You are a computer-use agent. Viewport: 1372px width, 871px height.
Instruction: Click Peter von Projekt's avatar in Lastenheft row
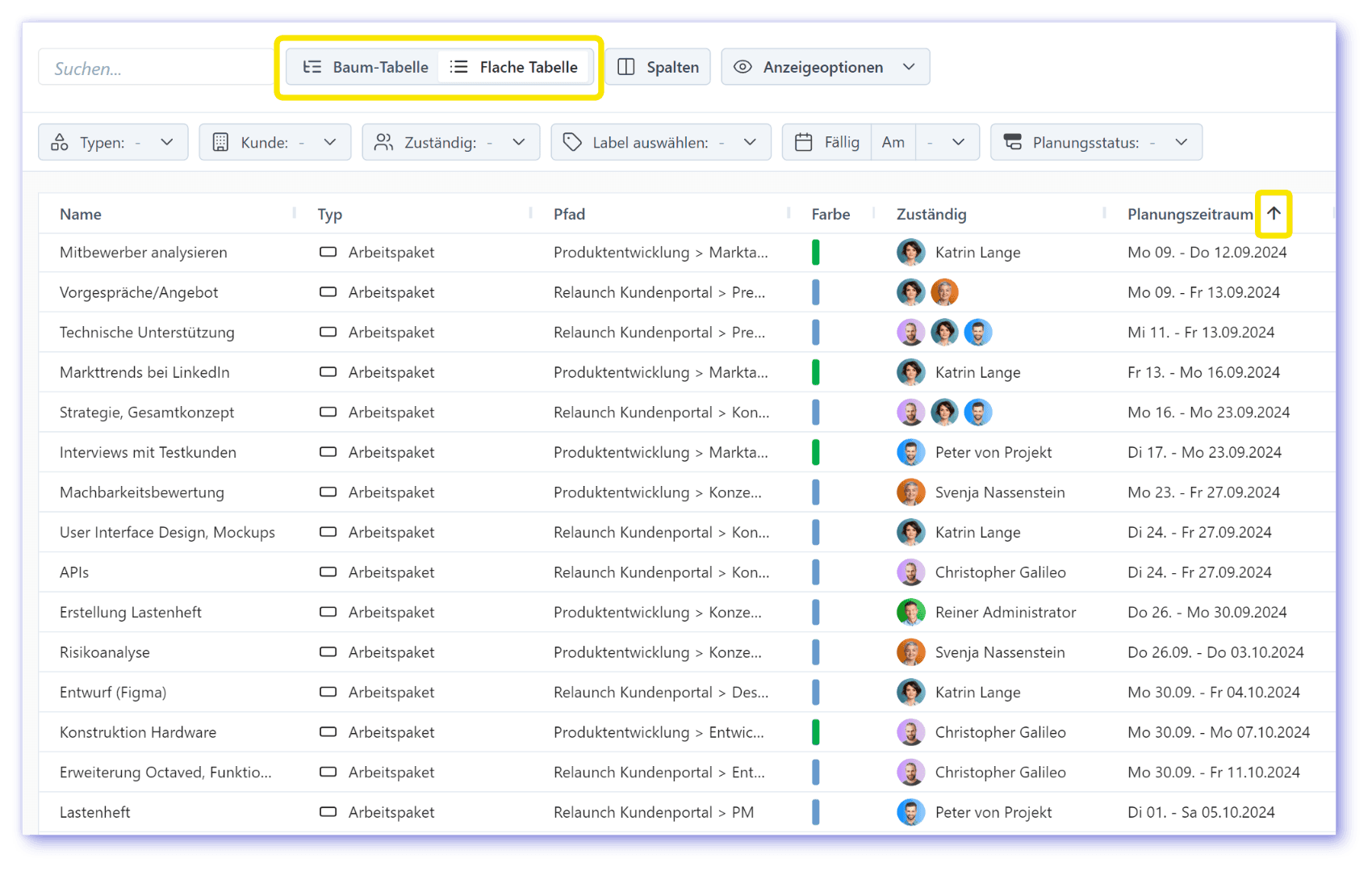(x=910, y=812)
